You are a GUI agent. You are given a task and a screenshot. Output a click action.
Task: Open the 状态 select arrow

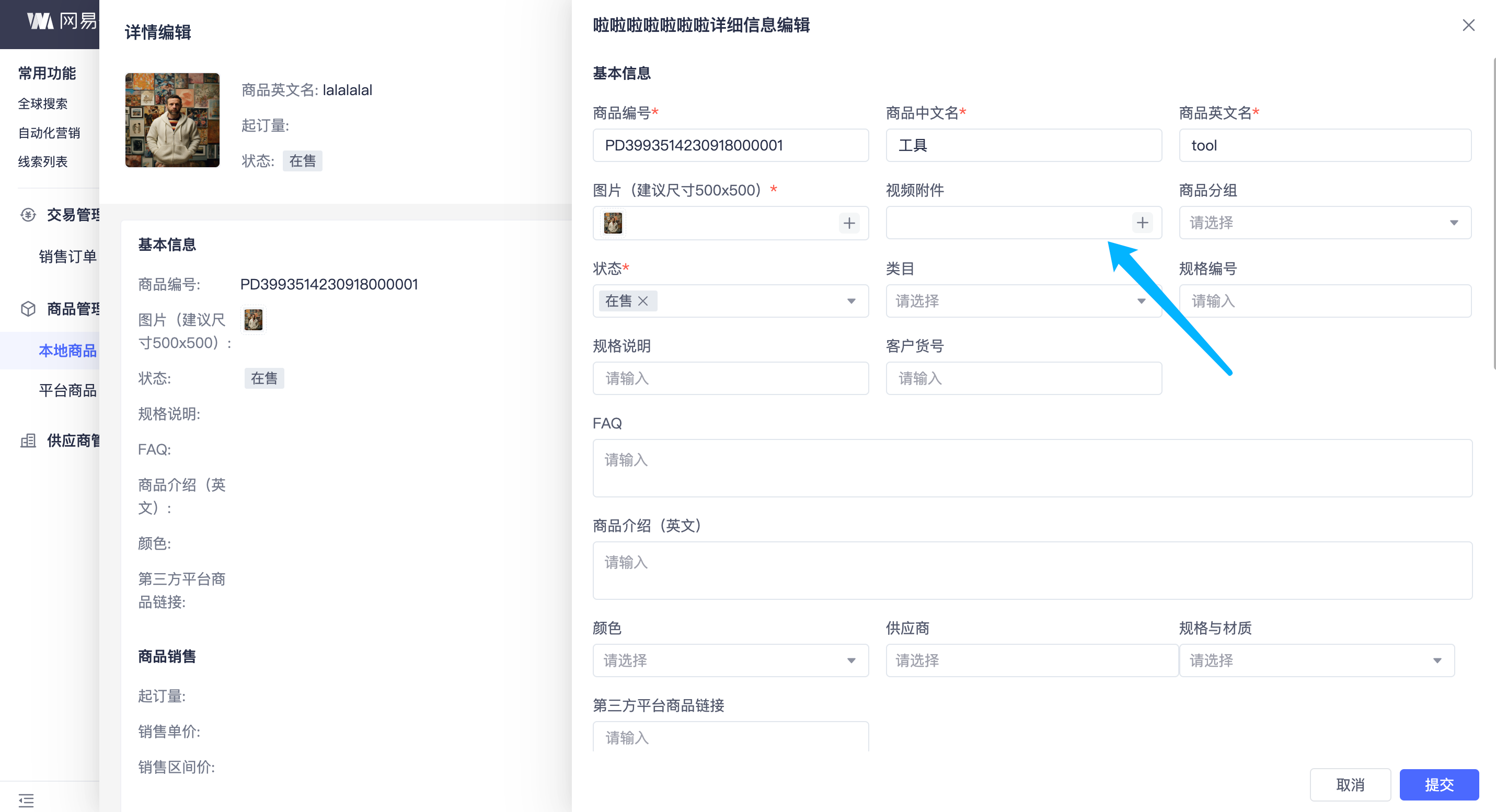[x=851, y=300]
